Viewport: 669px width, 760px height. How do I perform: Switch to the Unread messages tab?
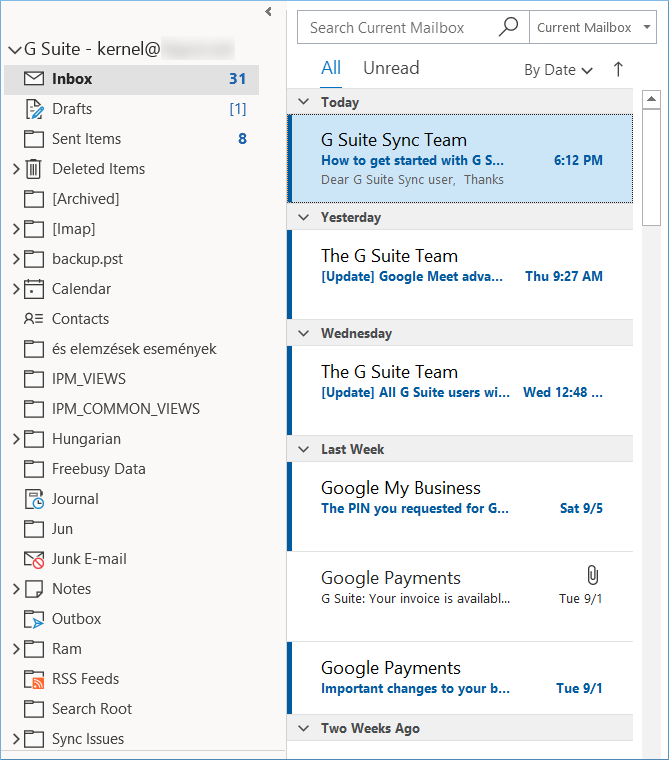click(391, 68)
